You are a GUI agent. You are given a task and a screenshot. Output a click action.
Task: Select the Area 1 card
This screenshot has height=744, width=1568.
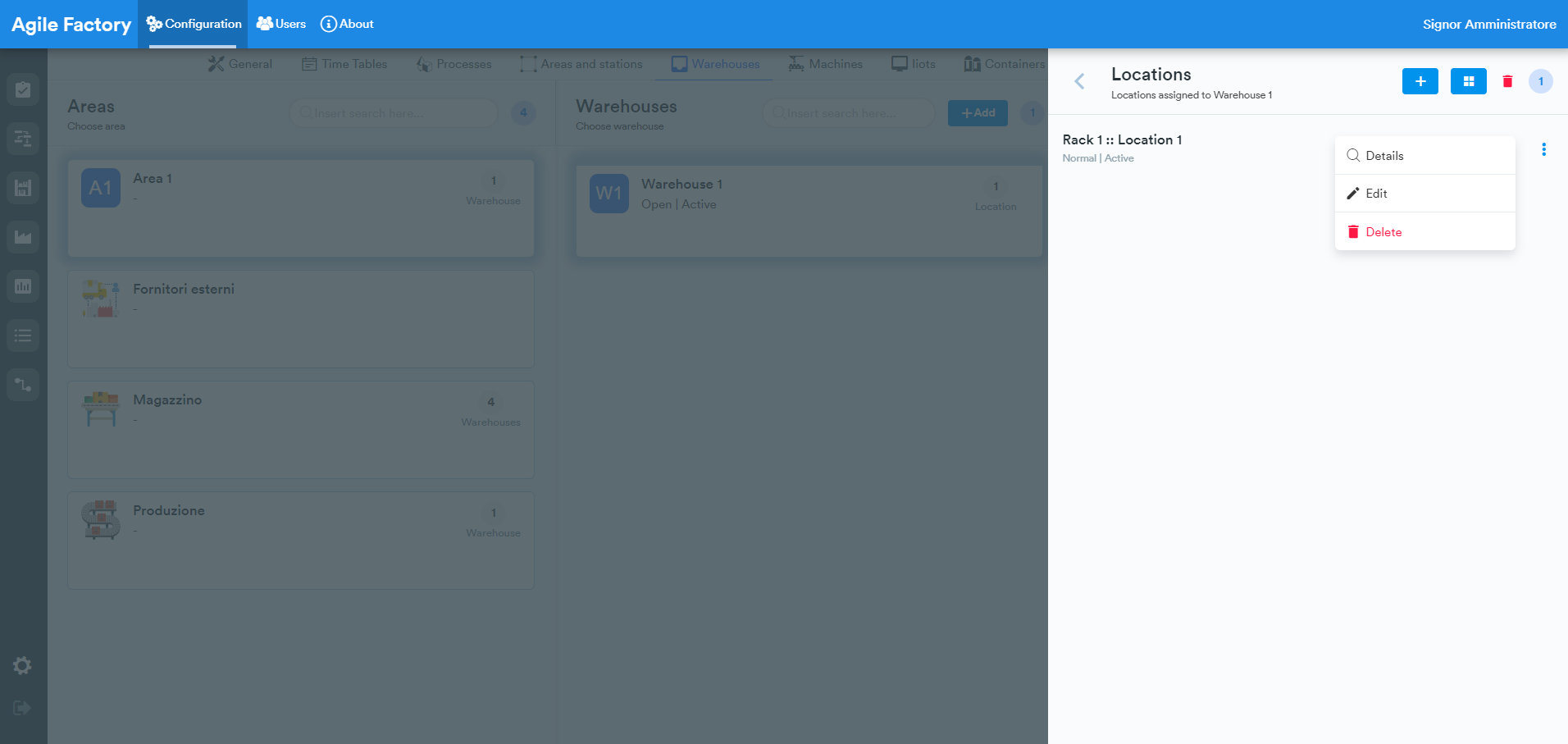coord(301,208)
